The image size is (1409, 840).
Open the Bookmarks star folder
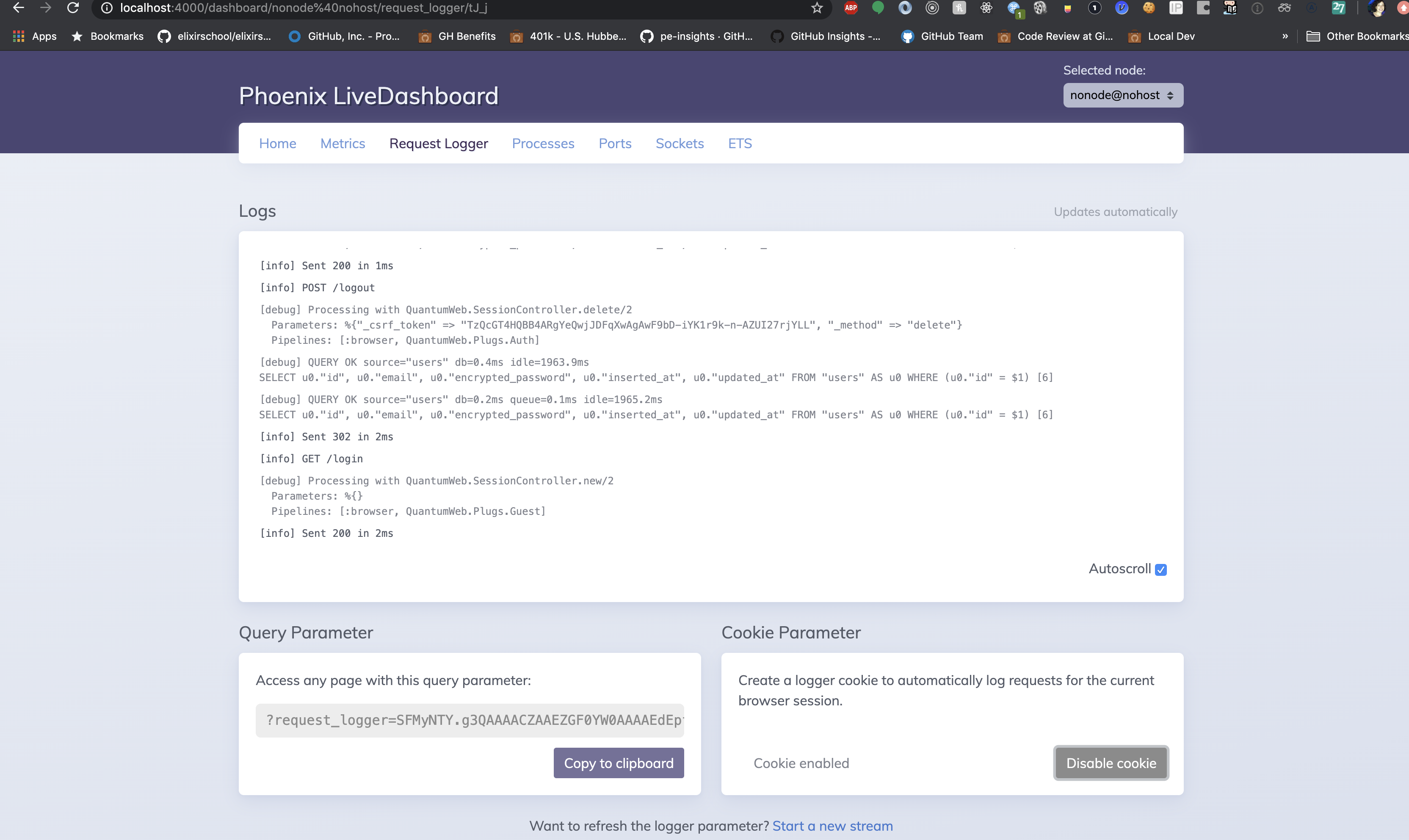coord(108,36)
